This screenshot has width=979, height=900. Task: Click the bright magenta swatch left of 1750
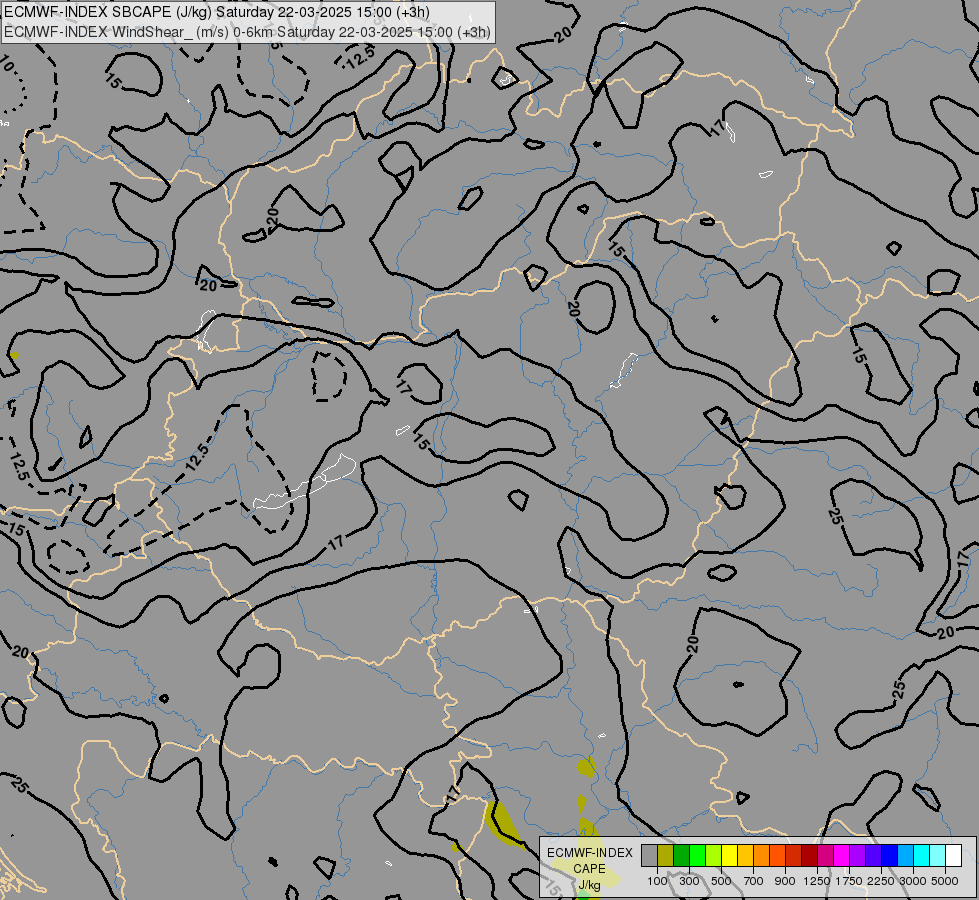[x=842, y=856]
